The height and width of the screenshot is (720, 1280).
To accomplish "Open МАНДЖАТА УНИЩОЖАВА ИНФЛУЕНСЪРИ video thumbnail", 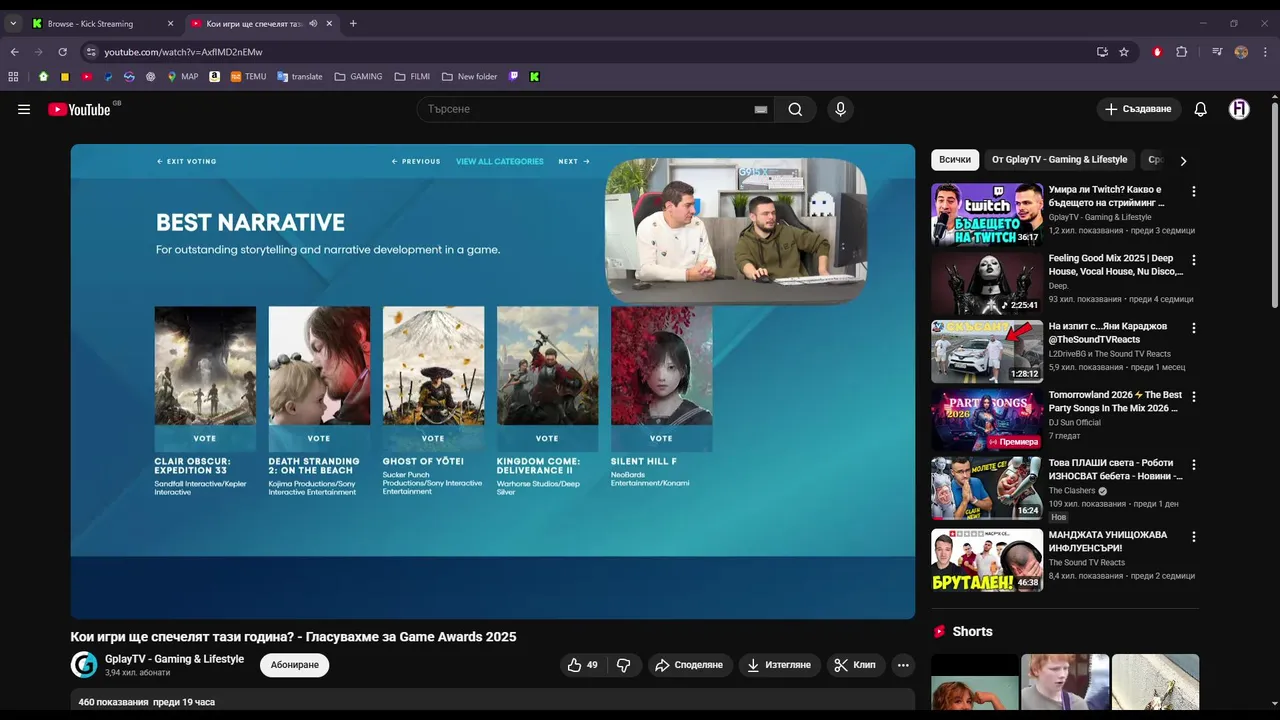I will [987, 560].
